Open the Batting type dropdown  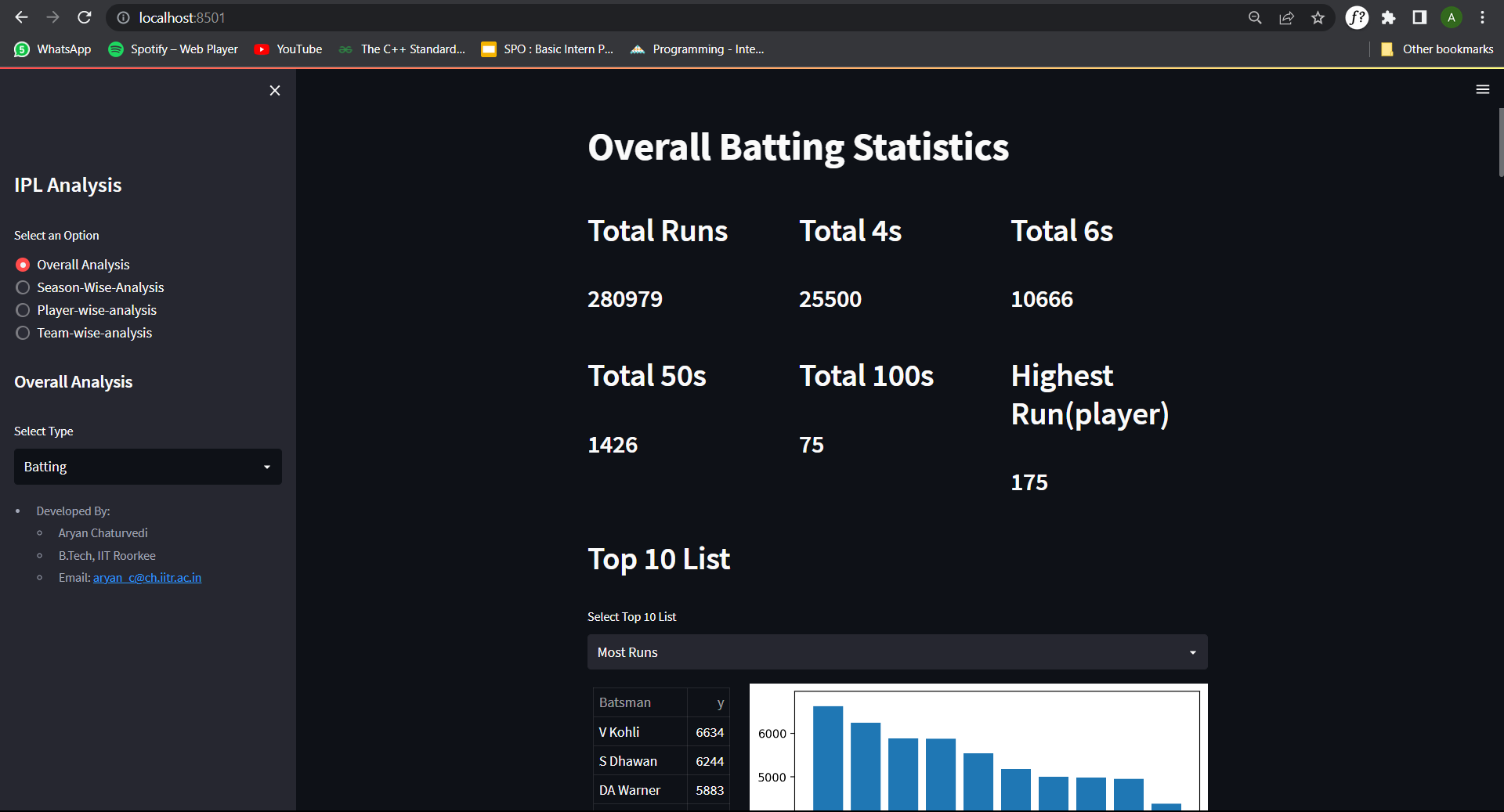(x=147, y=466)
